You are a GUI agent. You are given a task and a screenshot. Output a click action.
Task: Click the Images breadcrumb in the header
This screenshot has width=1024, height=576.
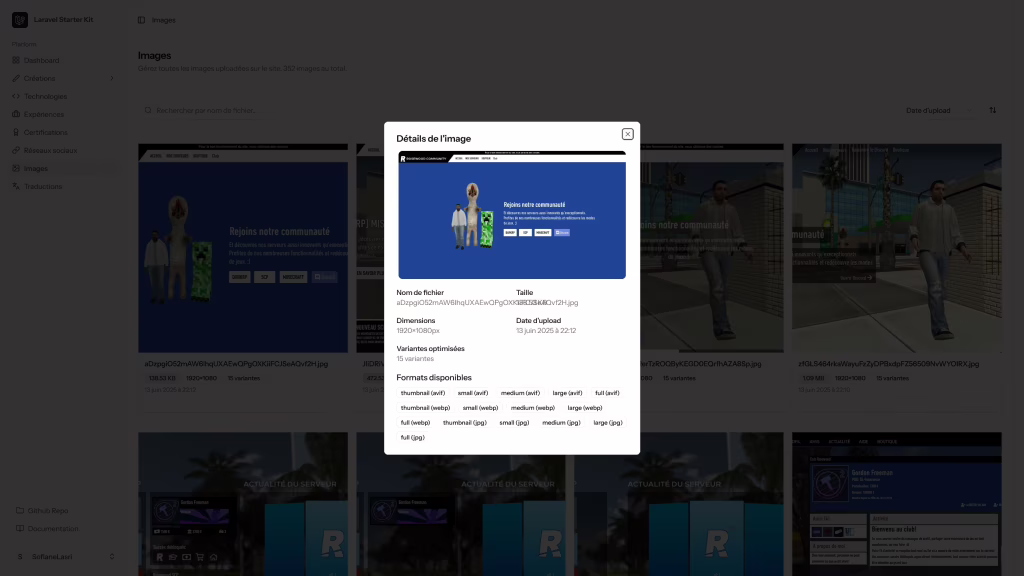[163, 20]
